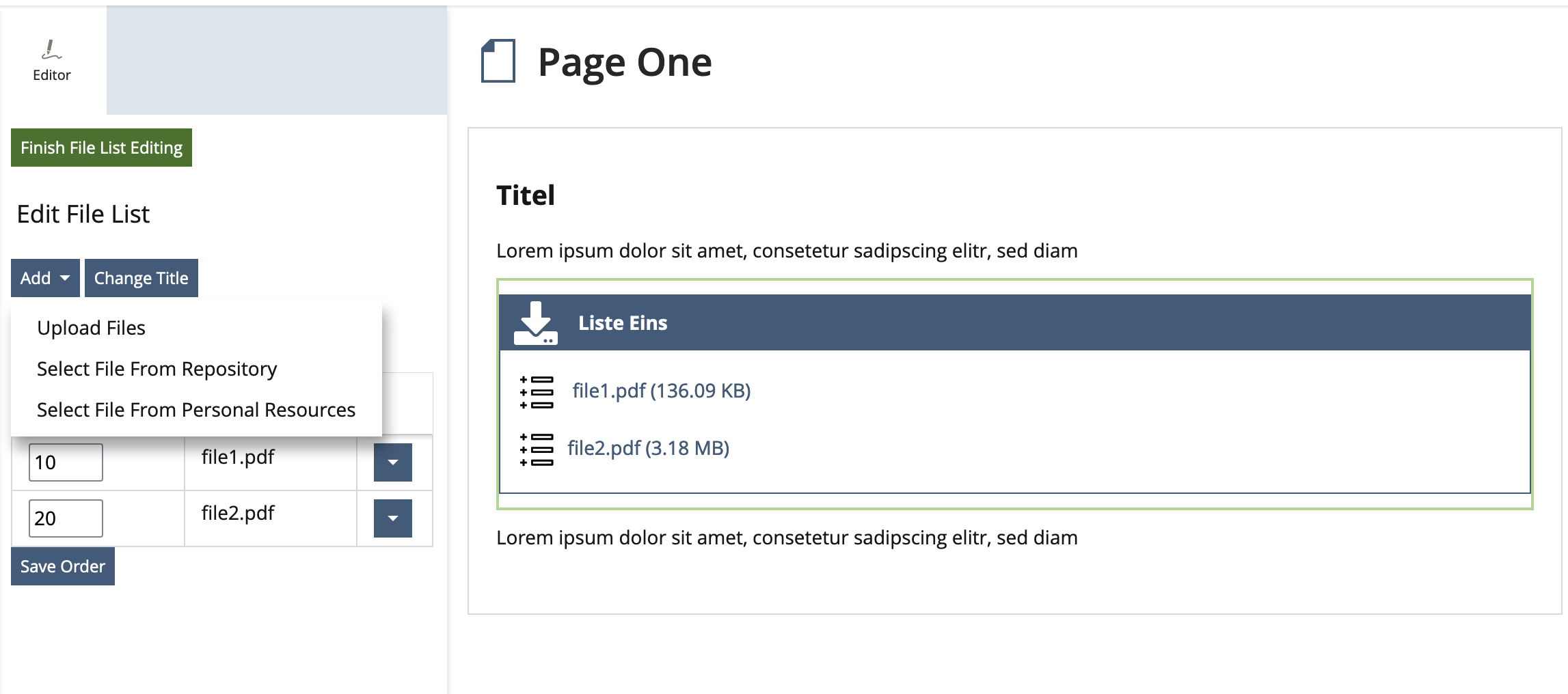Expand actions dropdown for file1.pdf row
Screen dimensions: 1568x694
click(x=392, y=462)
